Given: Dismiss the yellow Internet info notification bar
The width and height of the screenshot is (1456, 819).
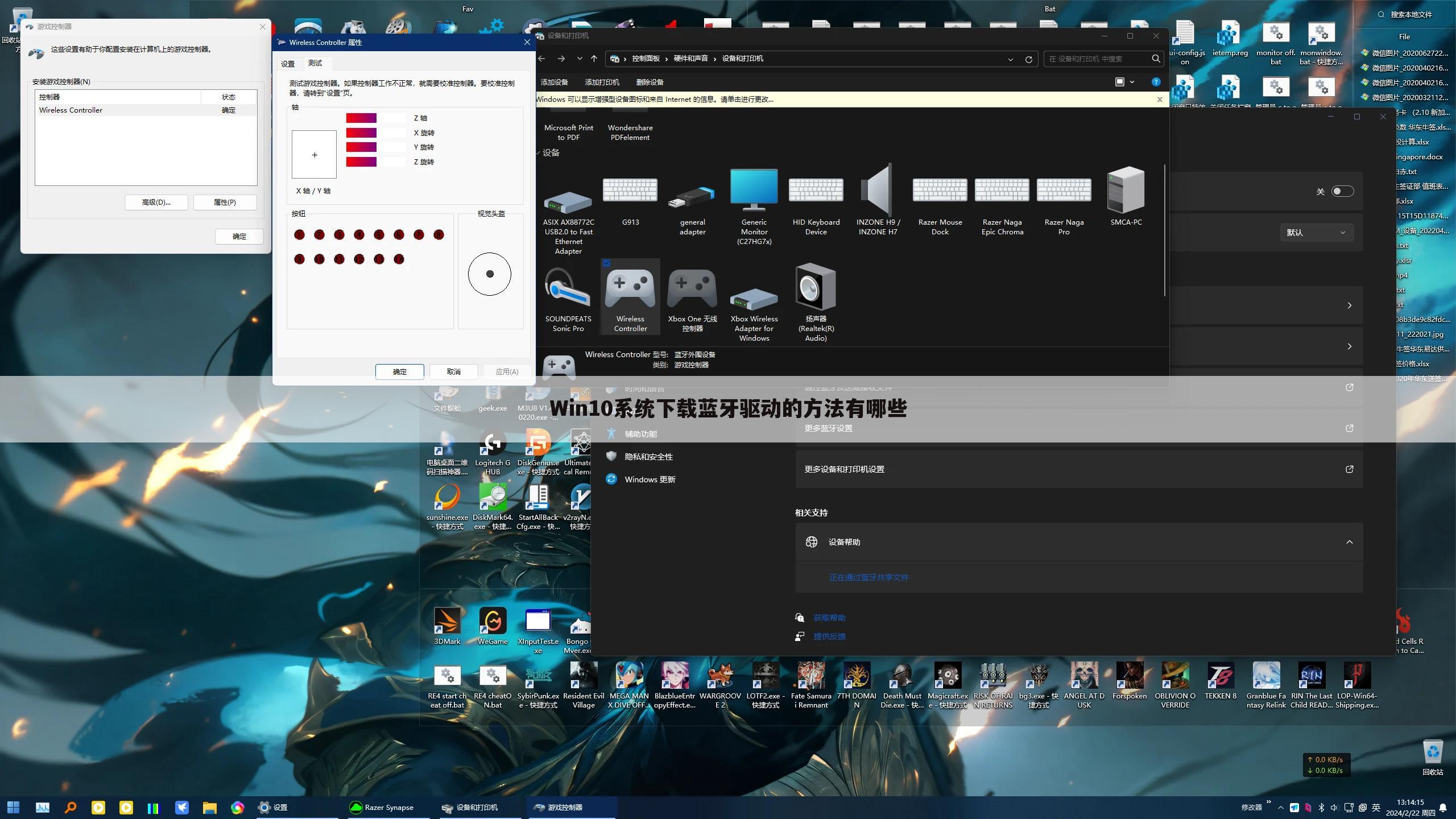Looking at the screenshot, I should tap(1160, 100).
